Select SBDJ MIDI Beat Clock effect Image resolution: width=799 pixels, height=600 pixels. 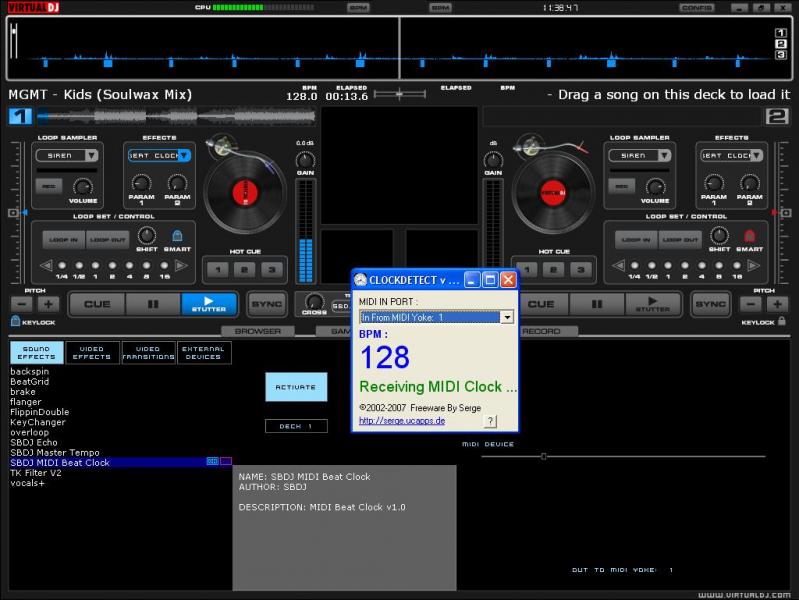tap(121, 462)
